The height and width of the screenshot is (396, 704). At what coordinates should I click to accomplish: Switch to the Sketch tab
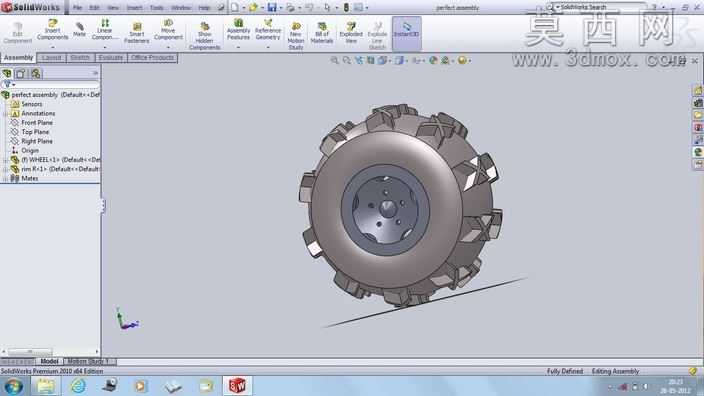(80, 58)
